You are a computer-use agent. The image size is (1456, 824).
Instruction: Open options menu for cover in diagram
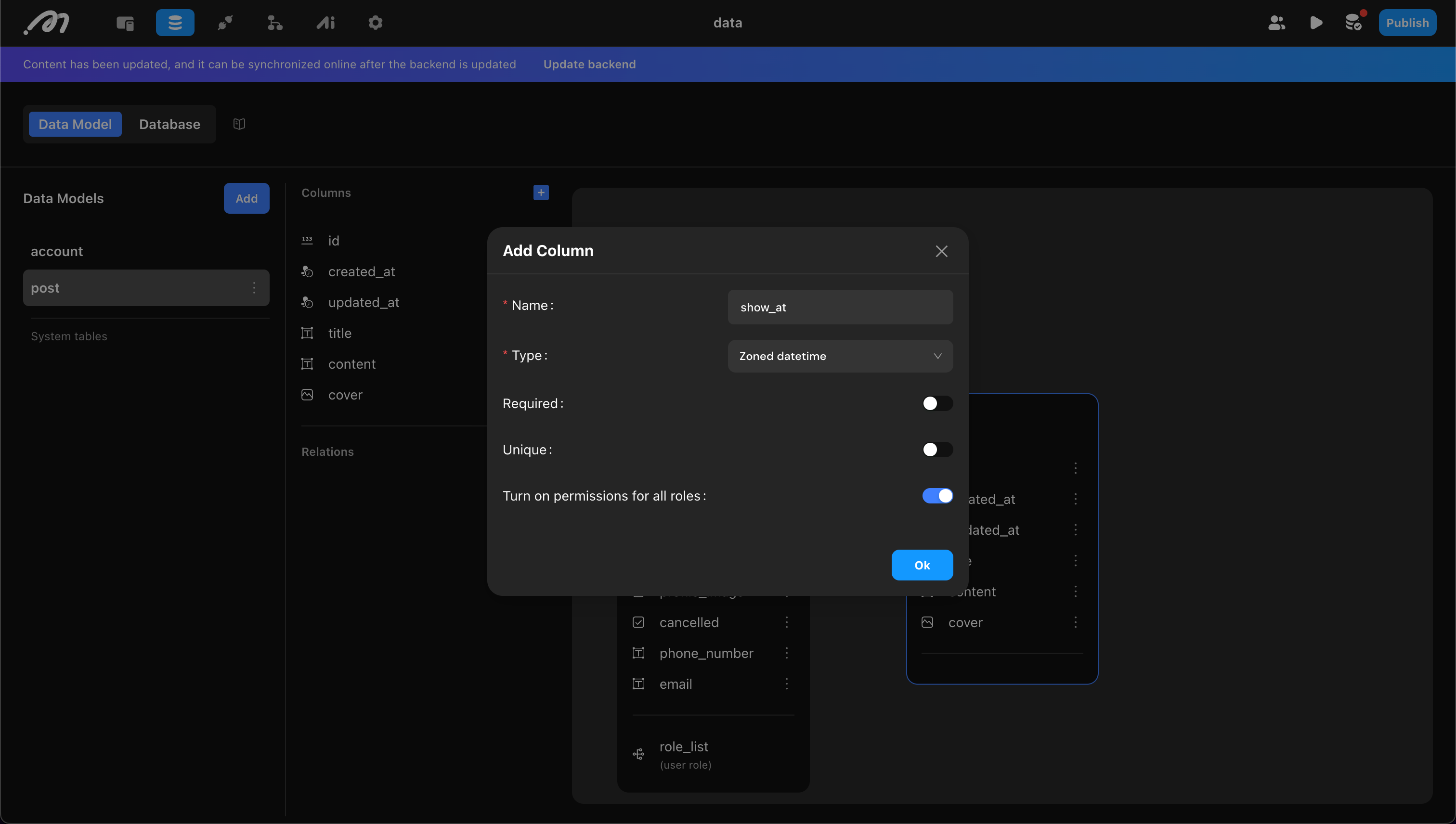1075,622
